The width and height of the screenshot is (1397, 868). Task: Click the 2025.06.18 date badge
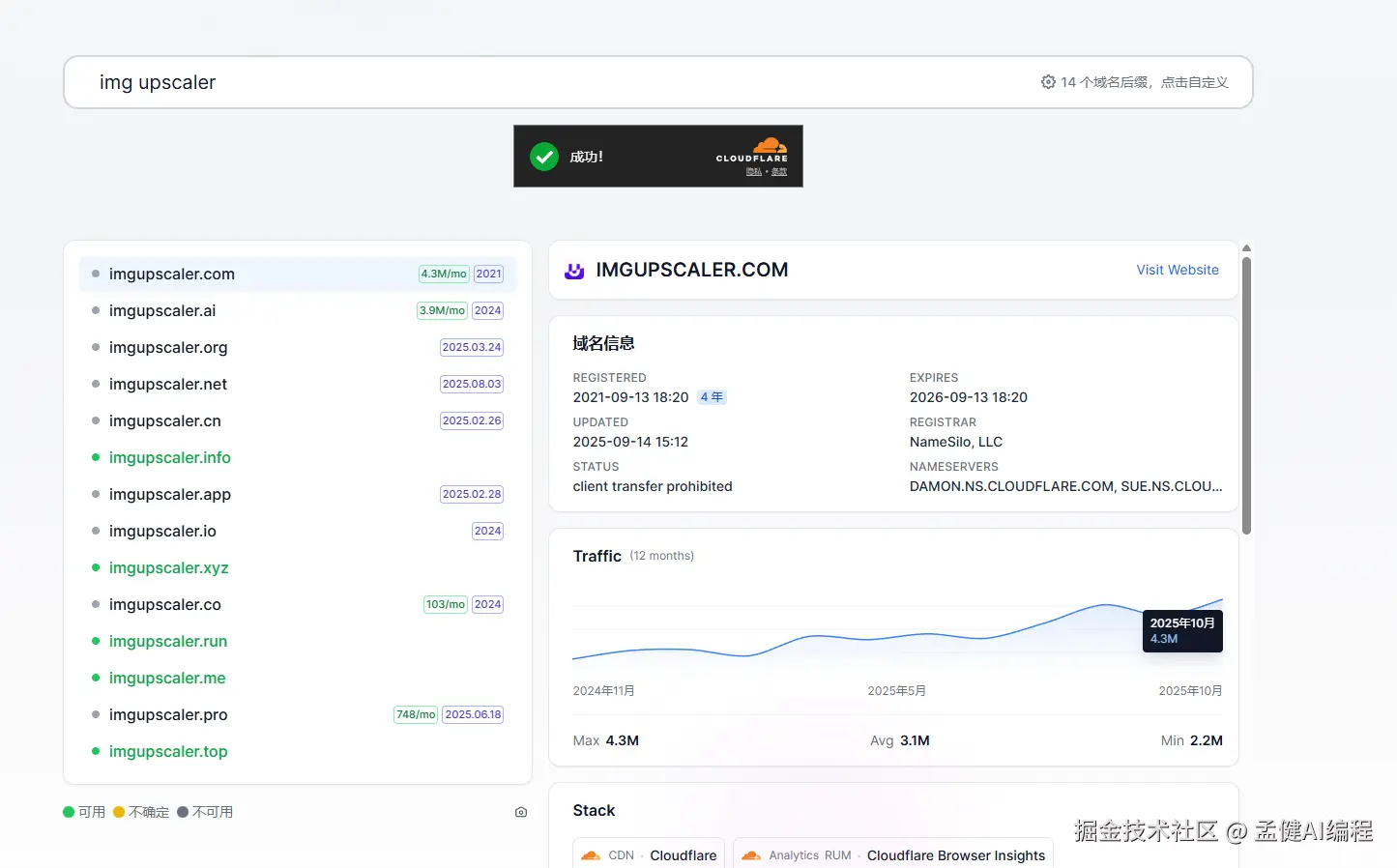[473, 714]
